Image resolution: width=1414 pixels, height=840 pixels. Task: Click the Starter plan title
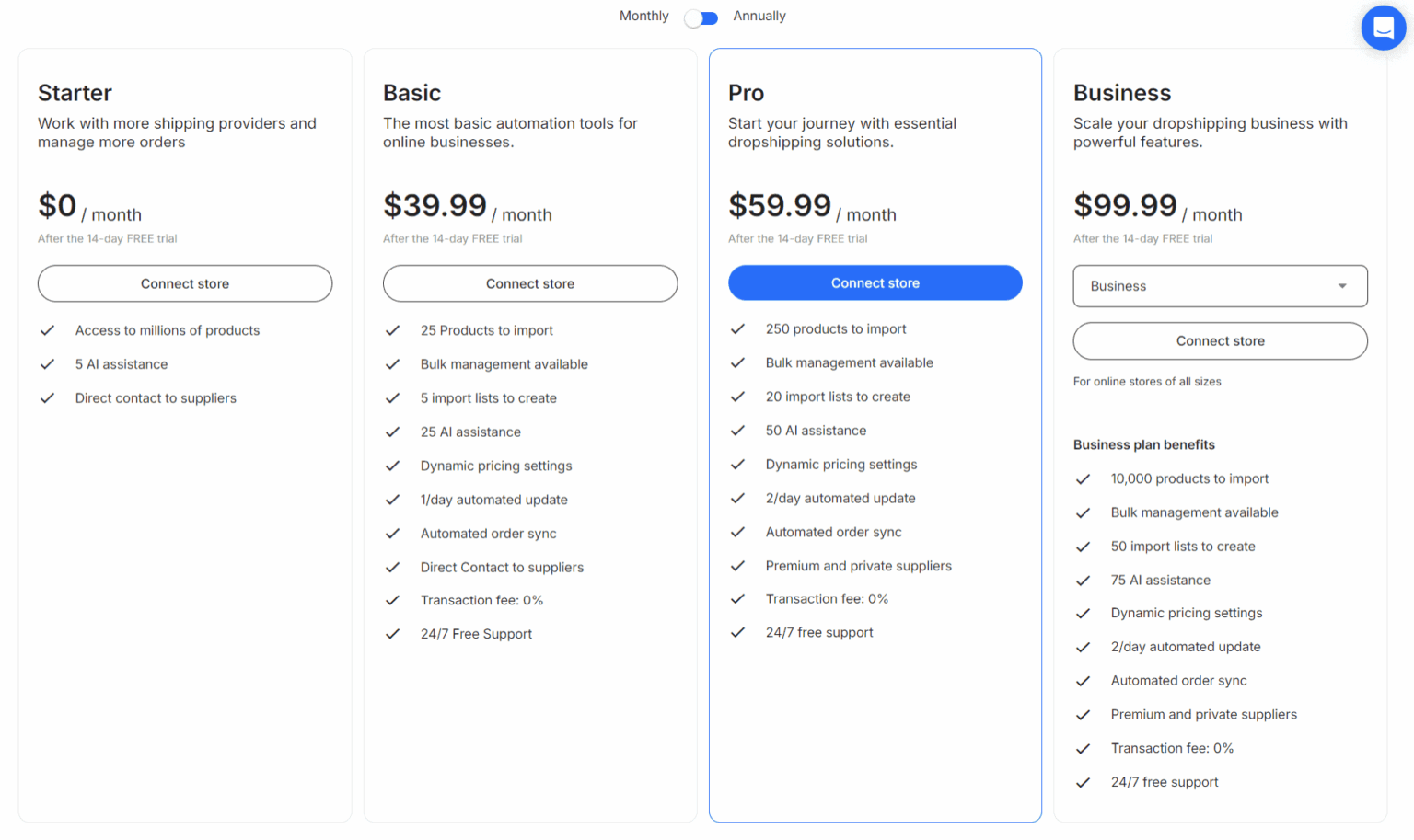(x=75, y=93)
